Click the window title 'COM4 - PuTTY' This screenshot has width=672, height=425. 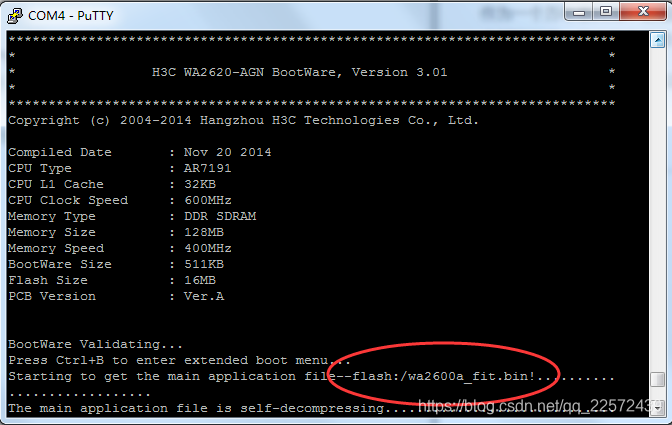71,16
